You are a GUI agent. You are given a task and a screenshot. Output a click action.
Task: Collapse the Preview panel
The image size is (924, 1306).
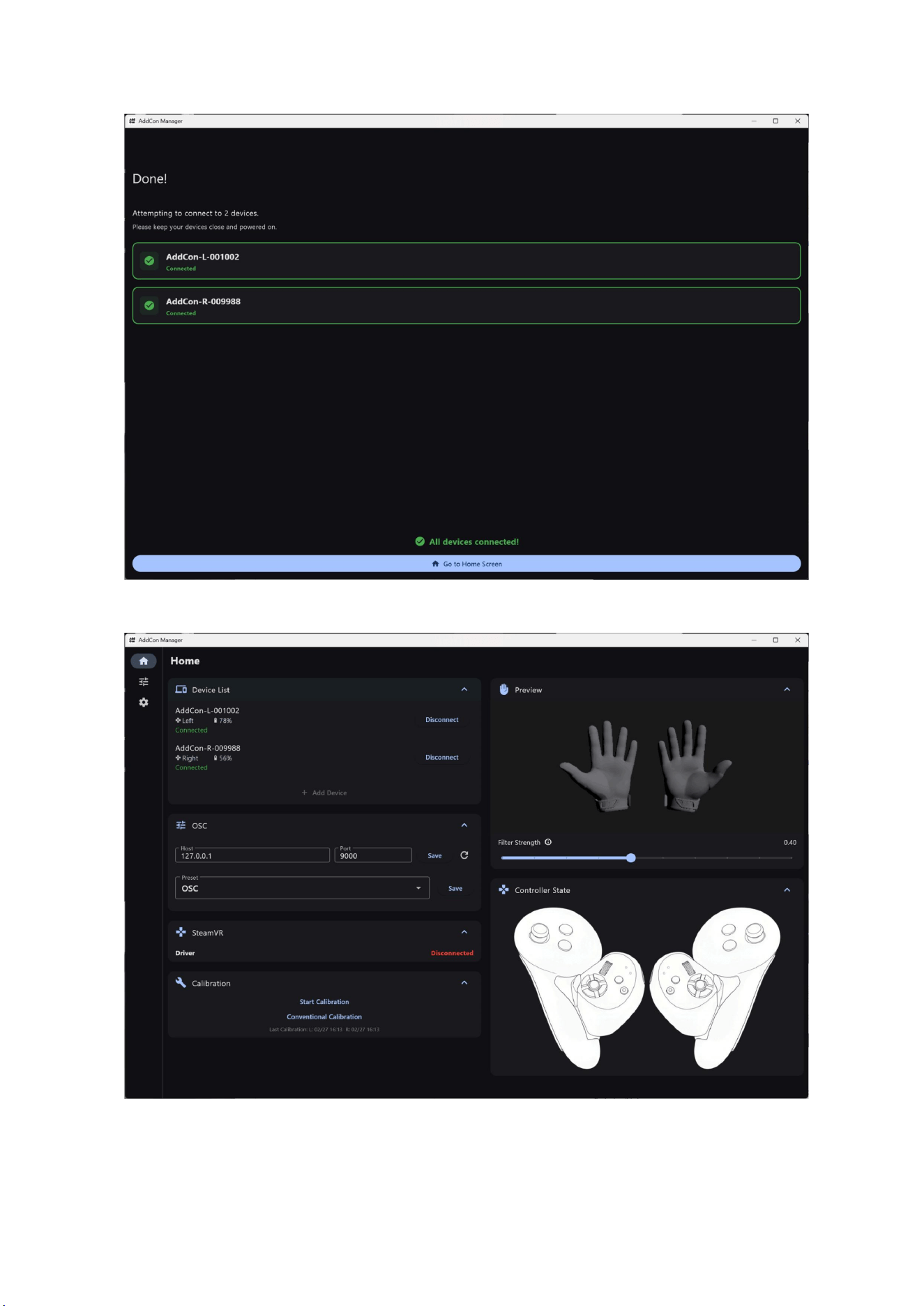[787, 689]
